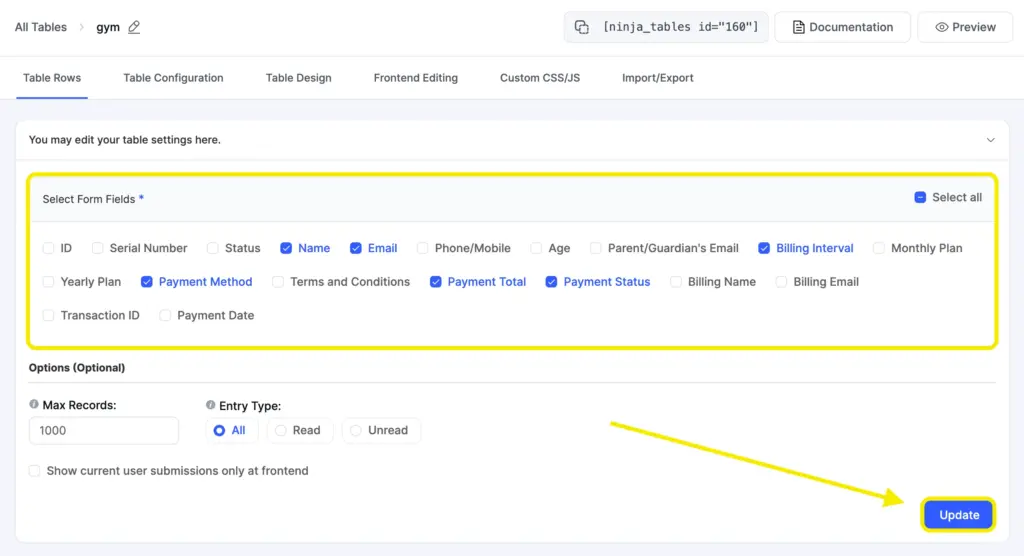Check the Age field checkbox
This screenshot has height=556, width=1024.
pyautogui.click(x=536, y=248)
